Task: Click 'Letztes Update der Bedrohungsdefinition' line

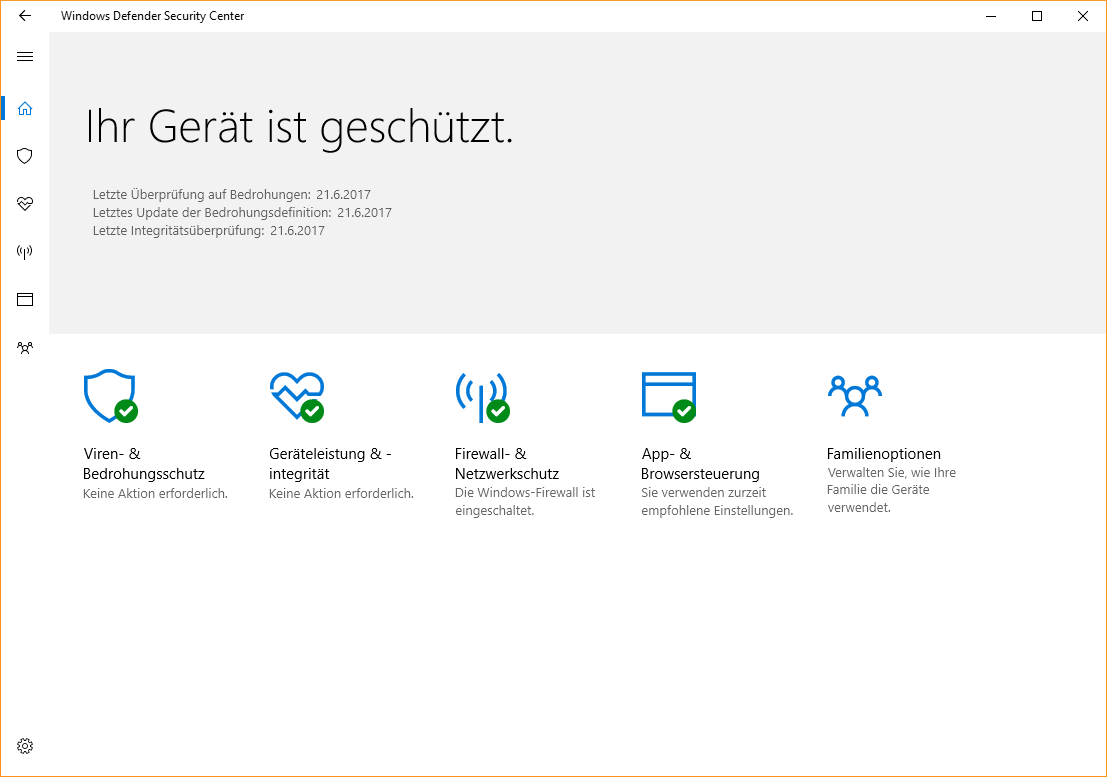Action: click(x=242, y=212)
